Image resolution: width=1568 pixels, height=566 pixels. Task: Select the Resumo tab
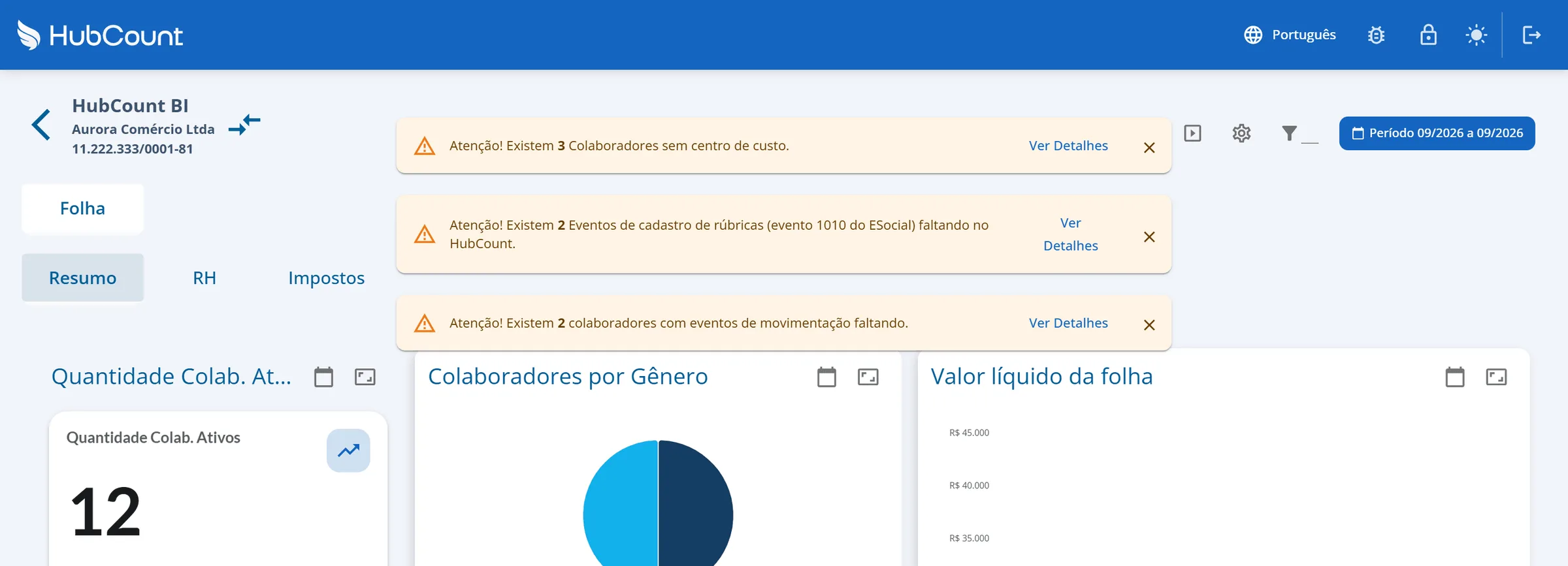click(x=82, y=278)
